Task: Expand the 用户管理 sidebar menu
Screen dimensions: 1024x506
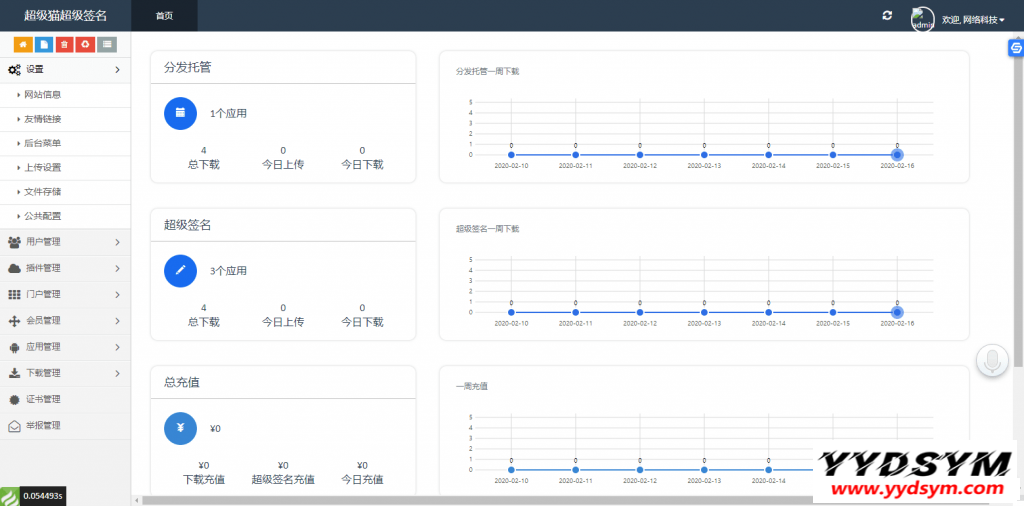Action: tap(65, 242)
